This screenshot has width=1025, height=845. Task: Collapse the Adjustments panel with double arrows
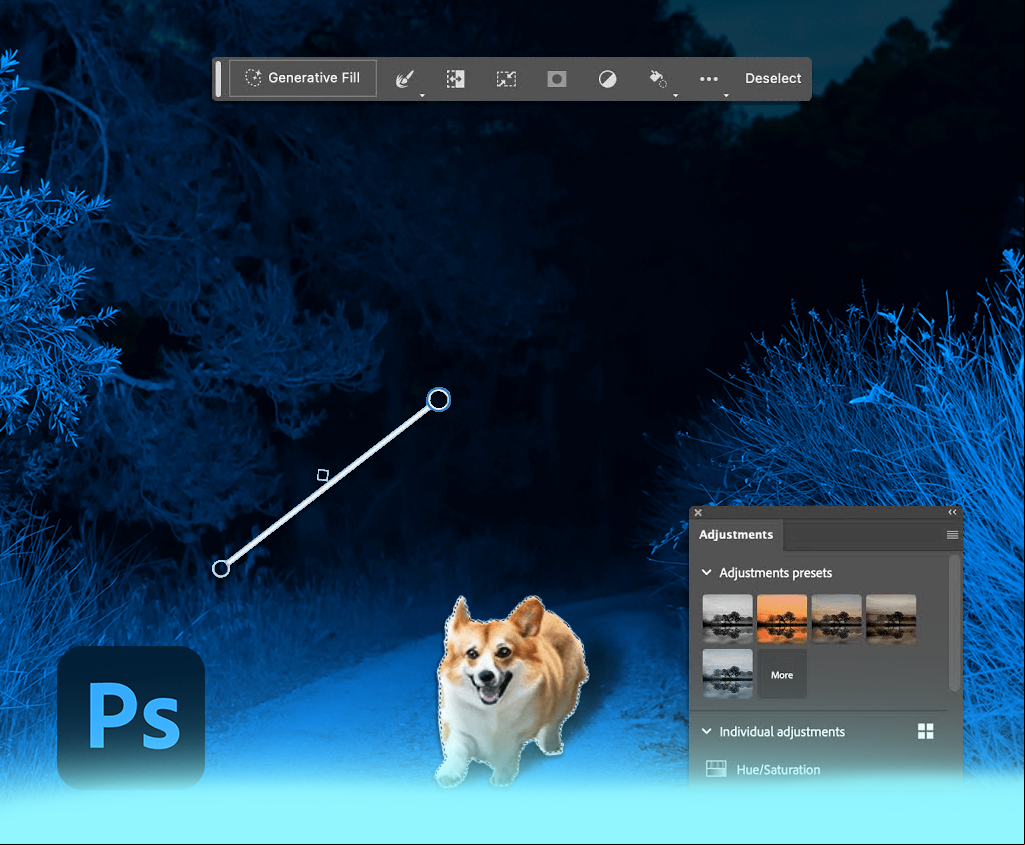952,512
